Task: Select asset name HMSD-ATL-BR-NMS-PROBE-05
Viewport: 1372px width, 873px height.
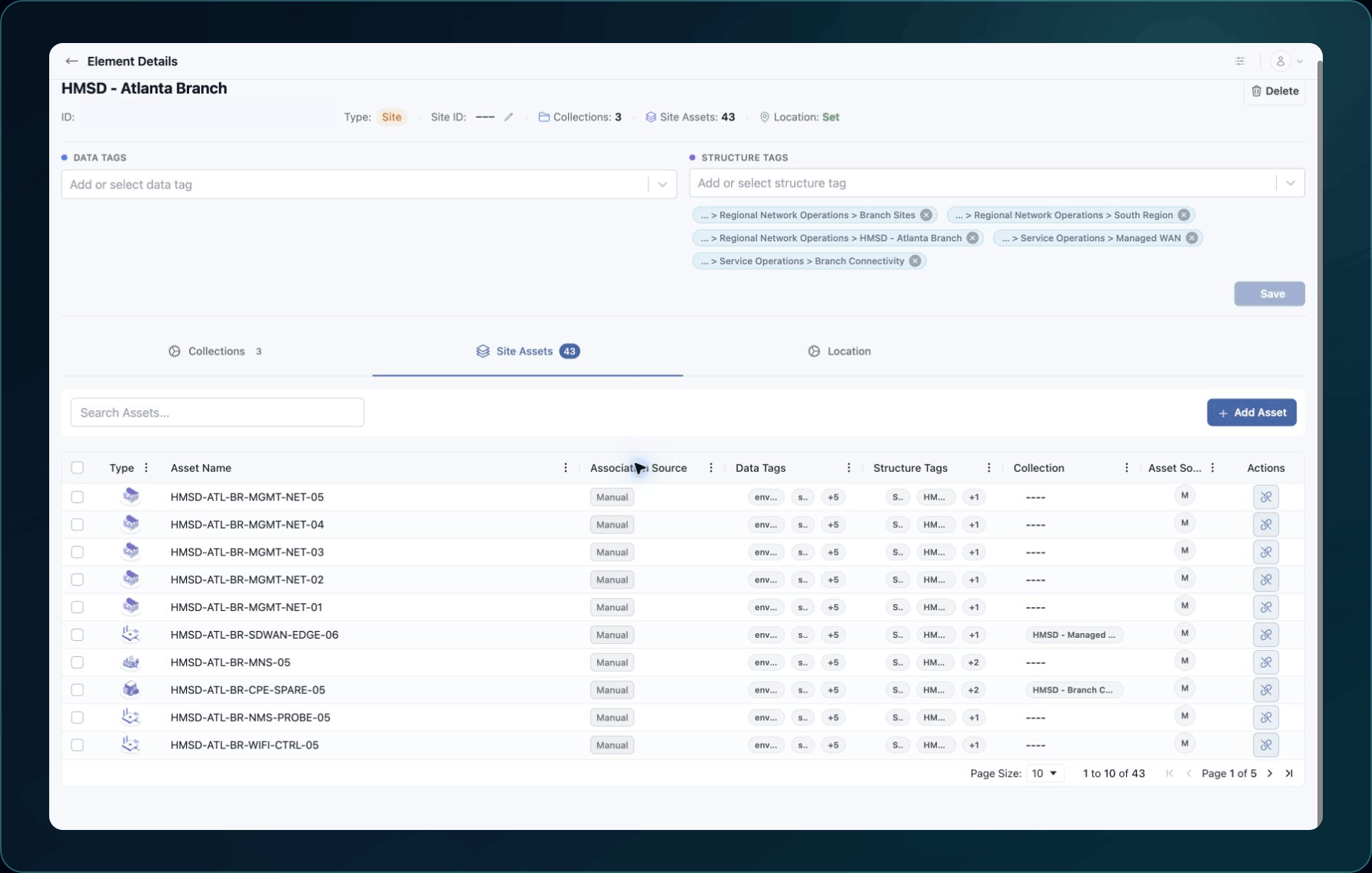Action: 250,718
